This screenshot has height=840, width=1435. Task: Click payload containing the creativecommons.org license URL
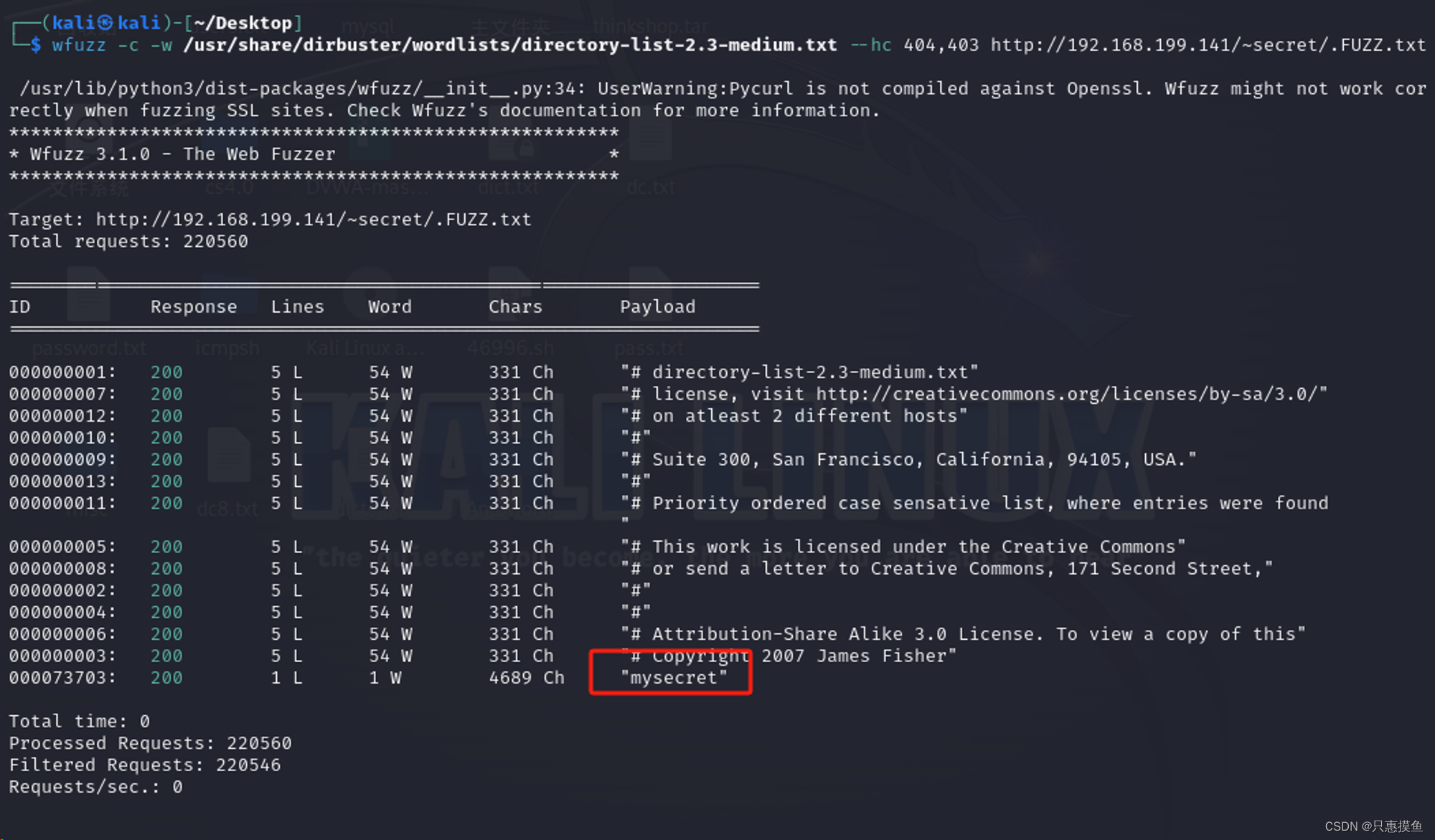point(974,395)
